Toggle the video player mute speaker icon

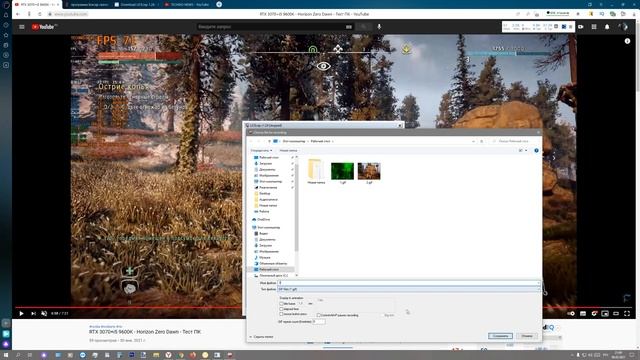click(44, 313)
